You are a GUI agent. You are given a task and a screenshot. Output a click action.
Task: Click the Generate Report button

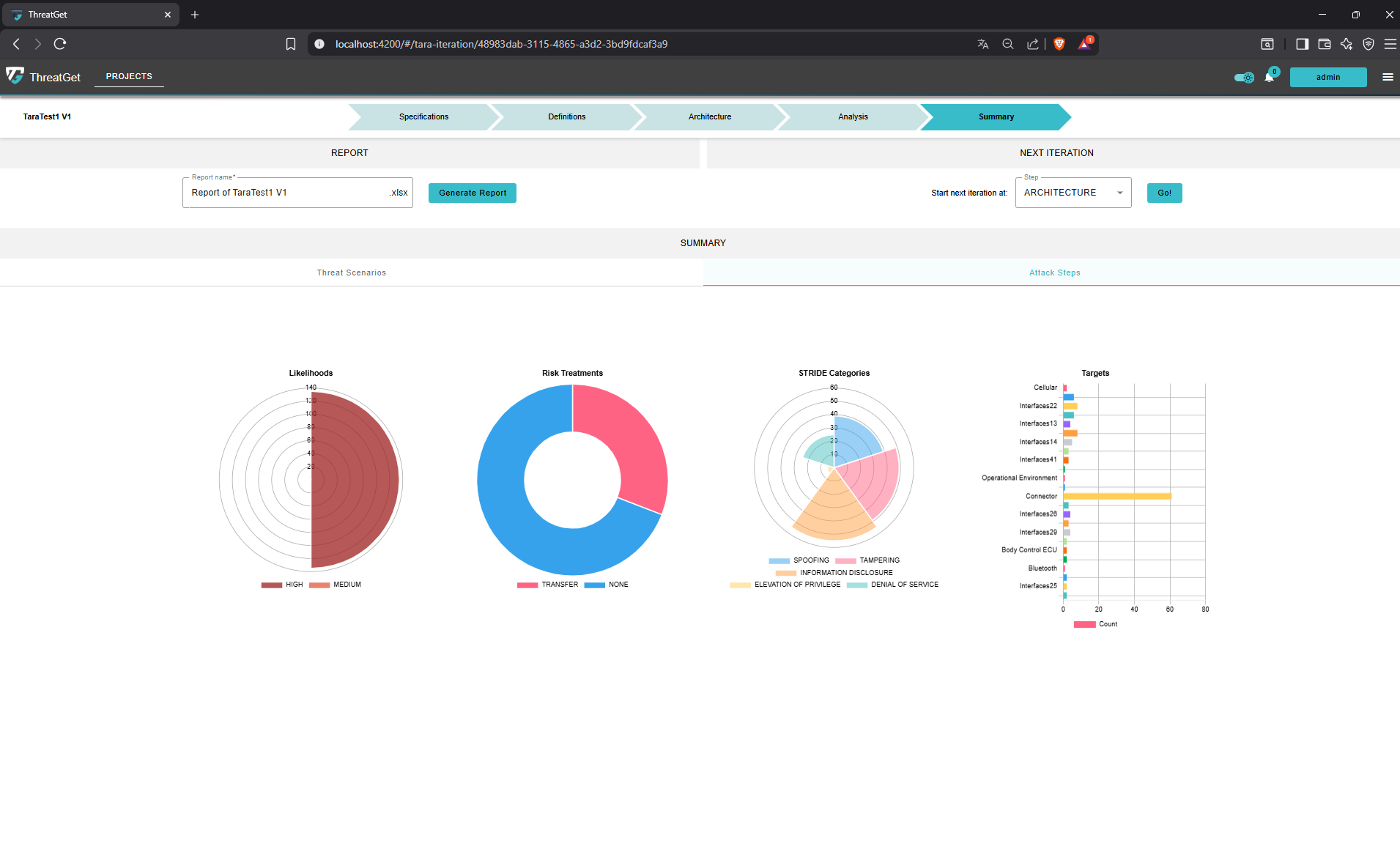(472, 193)
